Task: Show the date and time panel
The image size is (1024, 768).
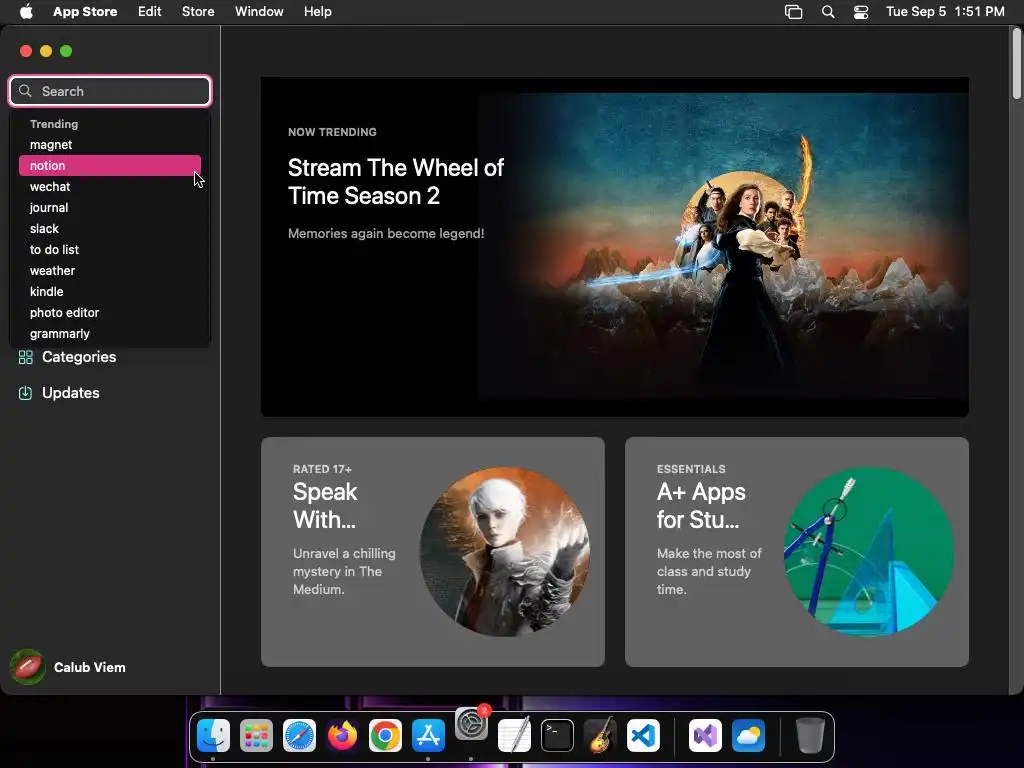Action: 945,11
